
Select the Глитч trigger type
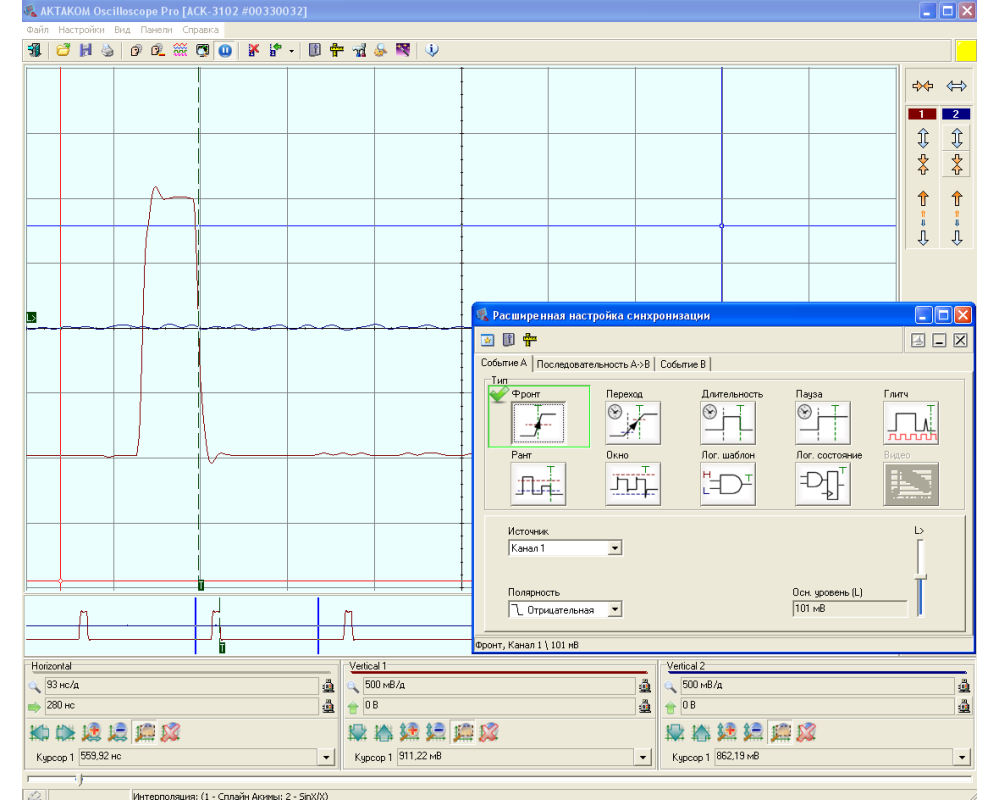(x=910, y=424)
